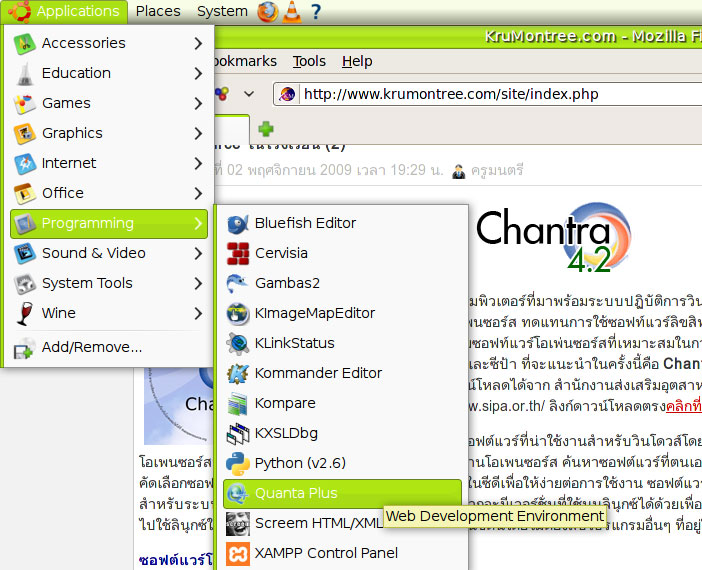Viewport: 702px width, 570px height.
Task: Click the Add/Remove package icon
Action: (24, 349)
